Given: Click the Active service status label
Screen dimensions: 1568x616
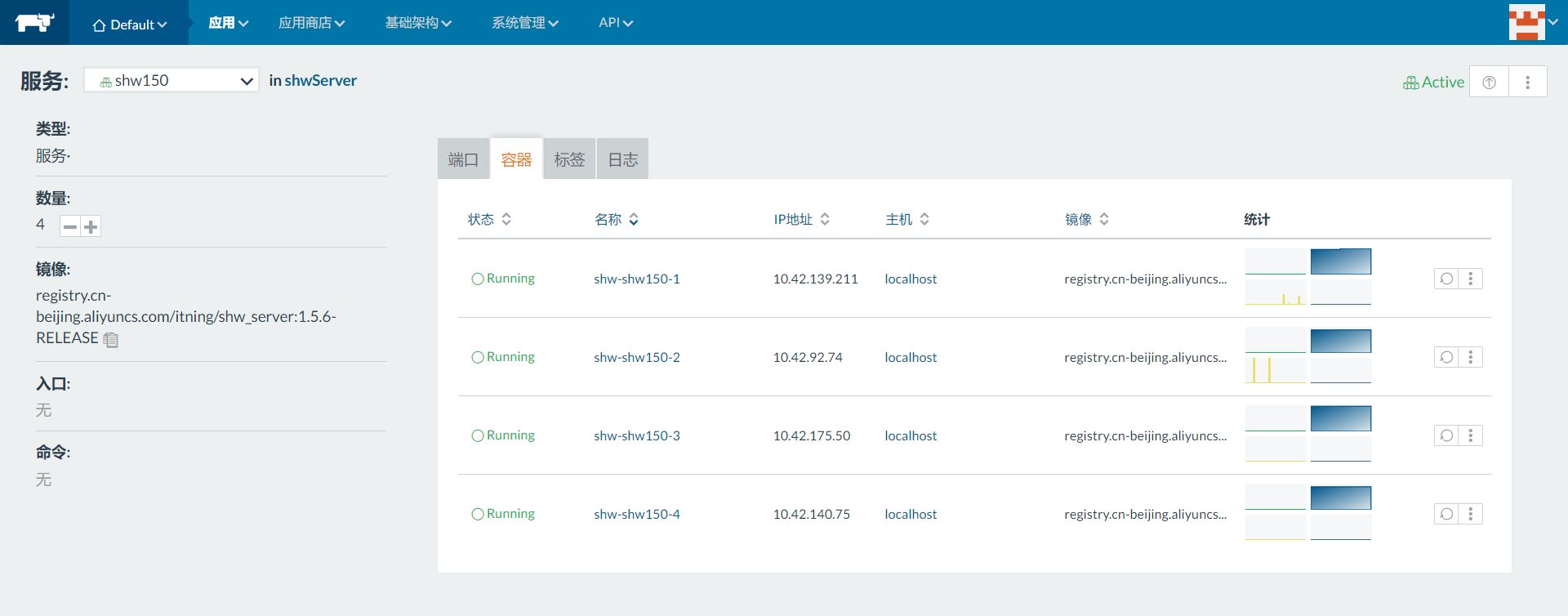Looking at the screenshot, I should point(1433,82).
